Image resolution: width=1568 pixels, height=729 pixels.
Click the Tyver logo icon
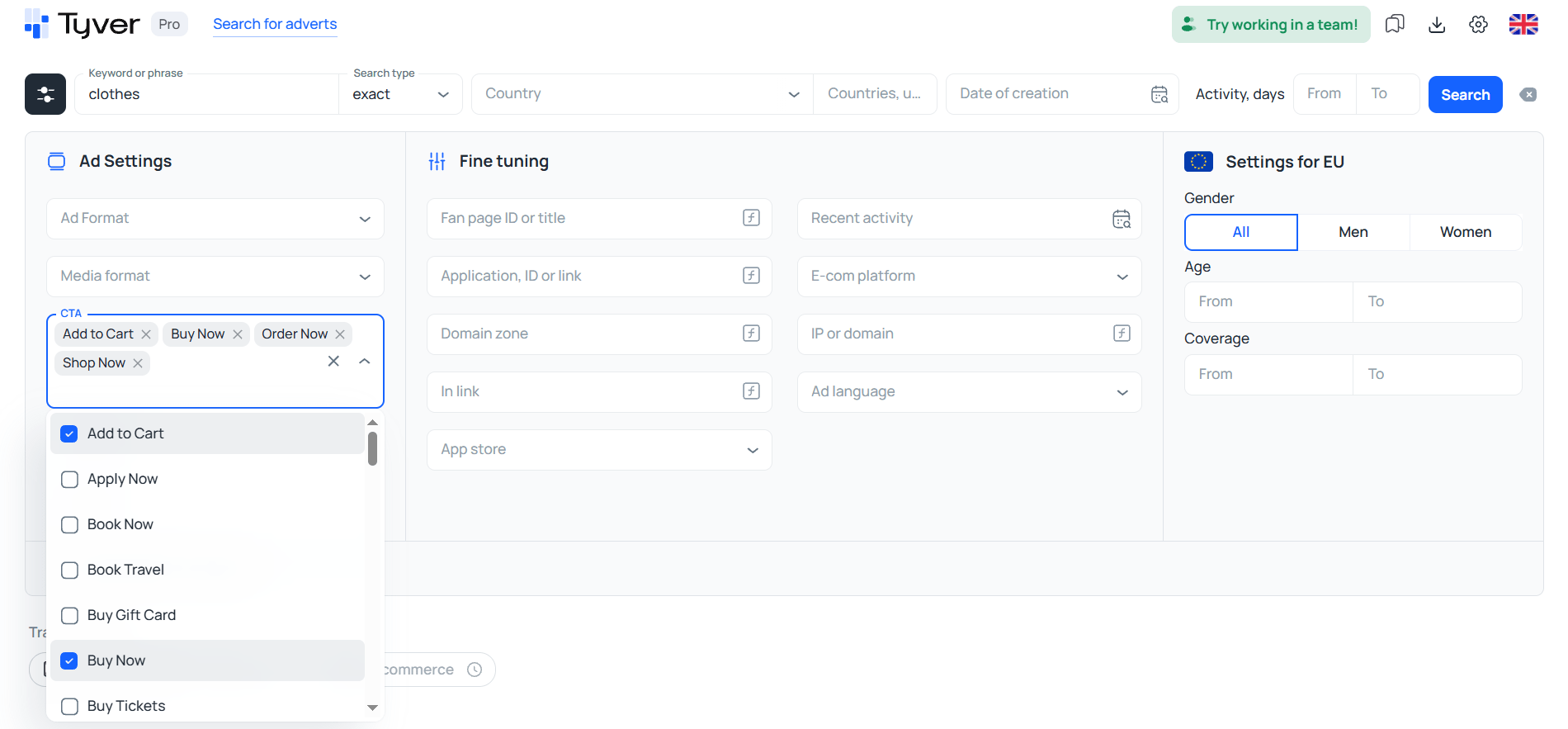click(36, 24)
